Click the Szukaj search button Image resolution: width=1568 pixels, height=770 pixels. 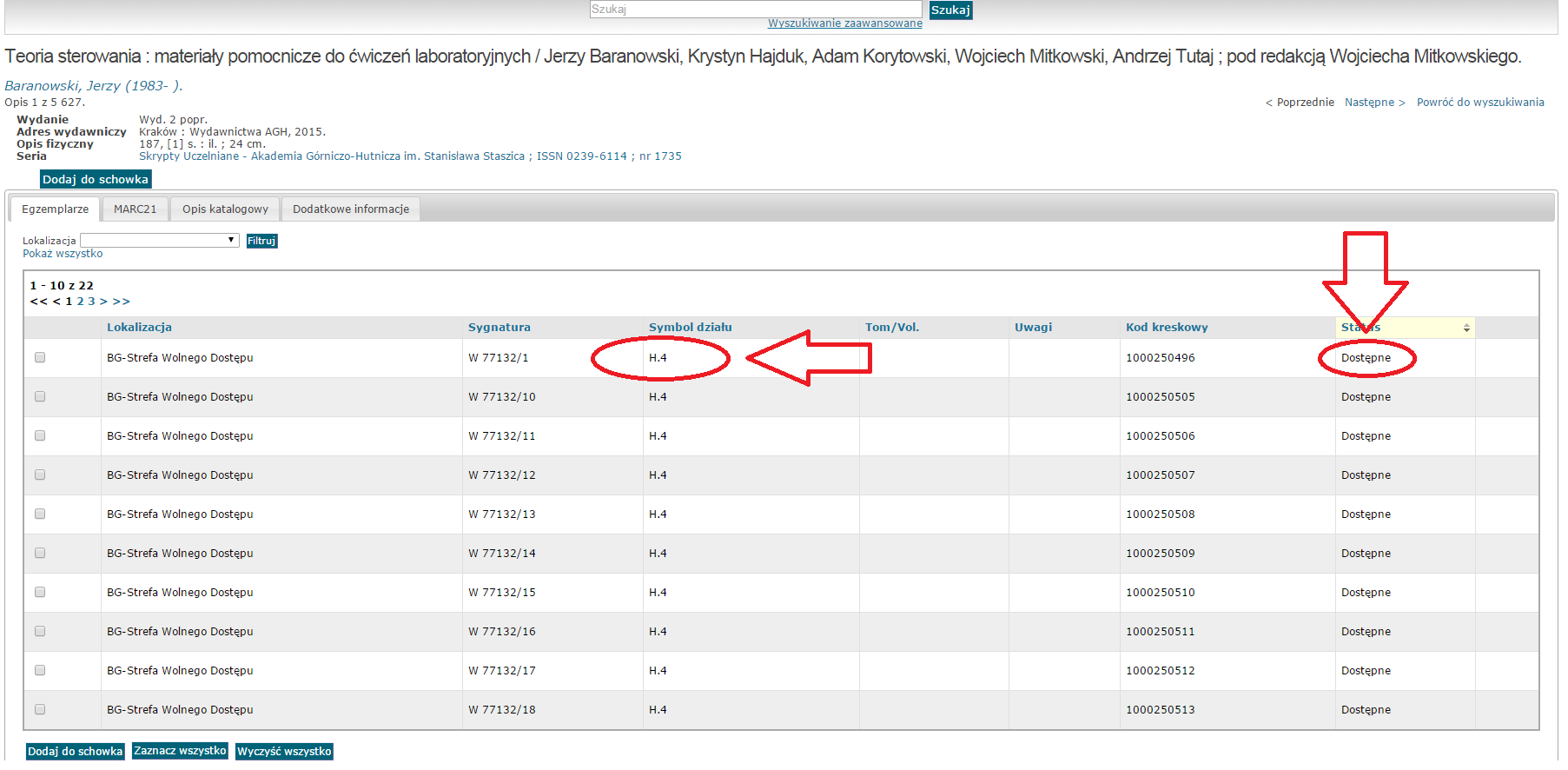click(950, 10)
